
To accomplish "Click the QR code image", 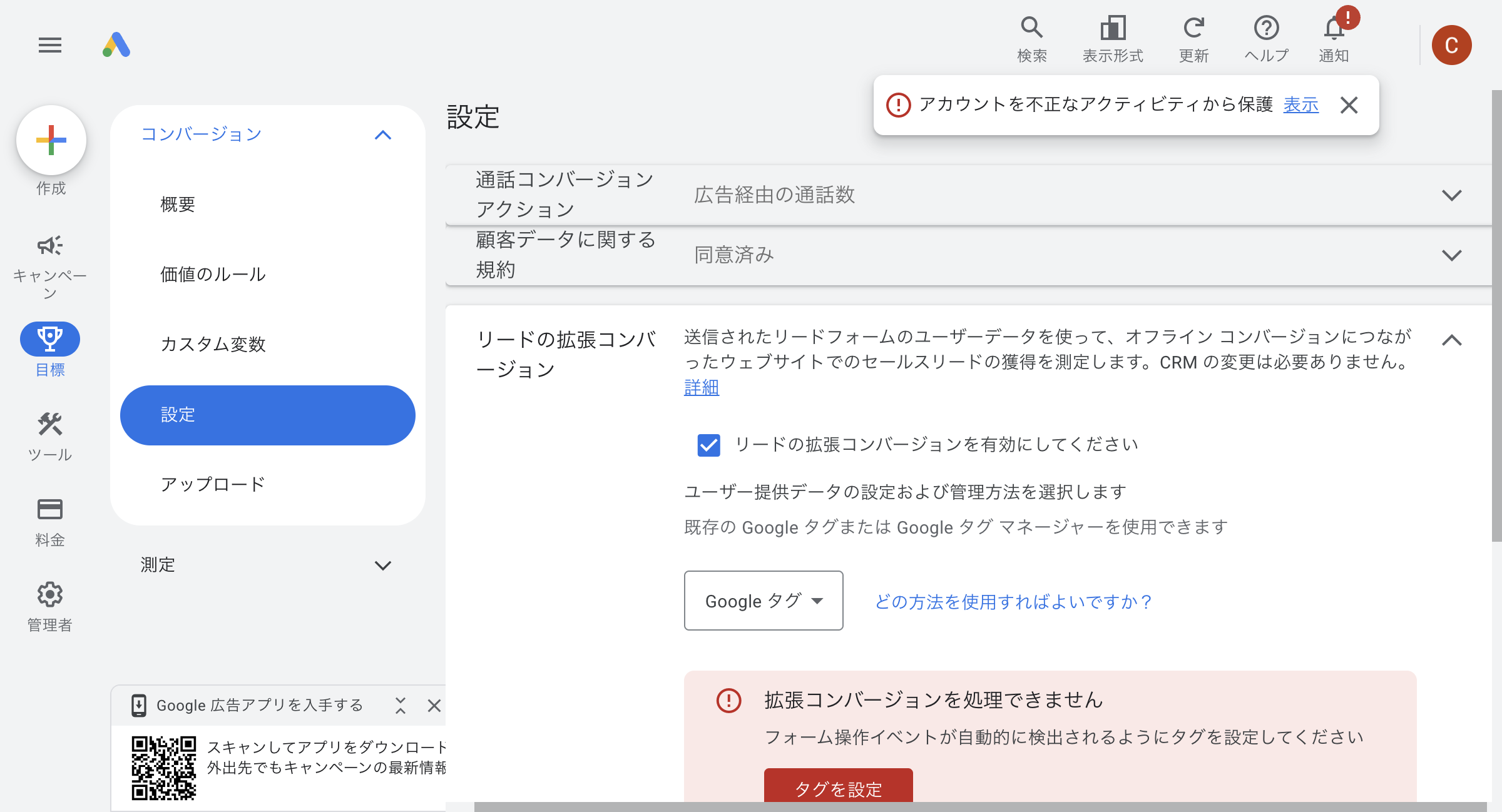I will pos(164,768).
